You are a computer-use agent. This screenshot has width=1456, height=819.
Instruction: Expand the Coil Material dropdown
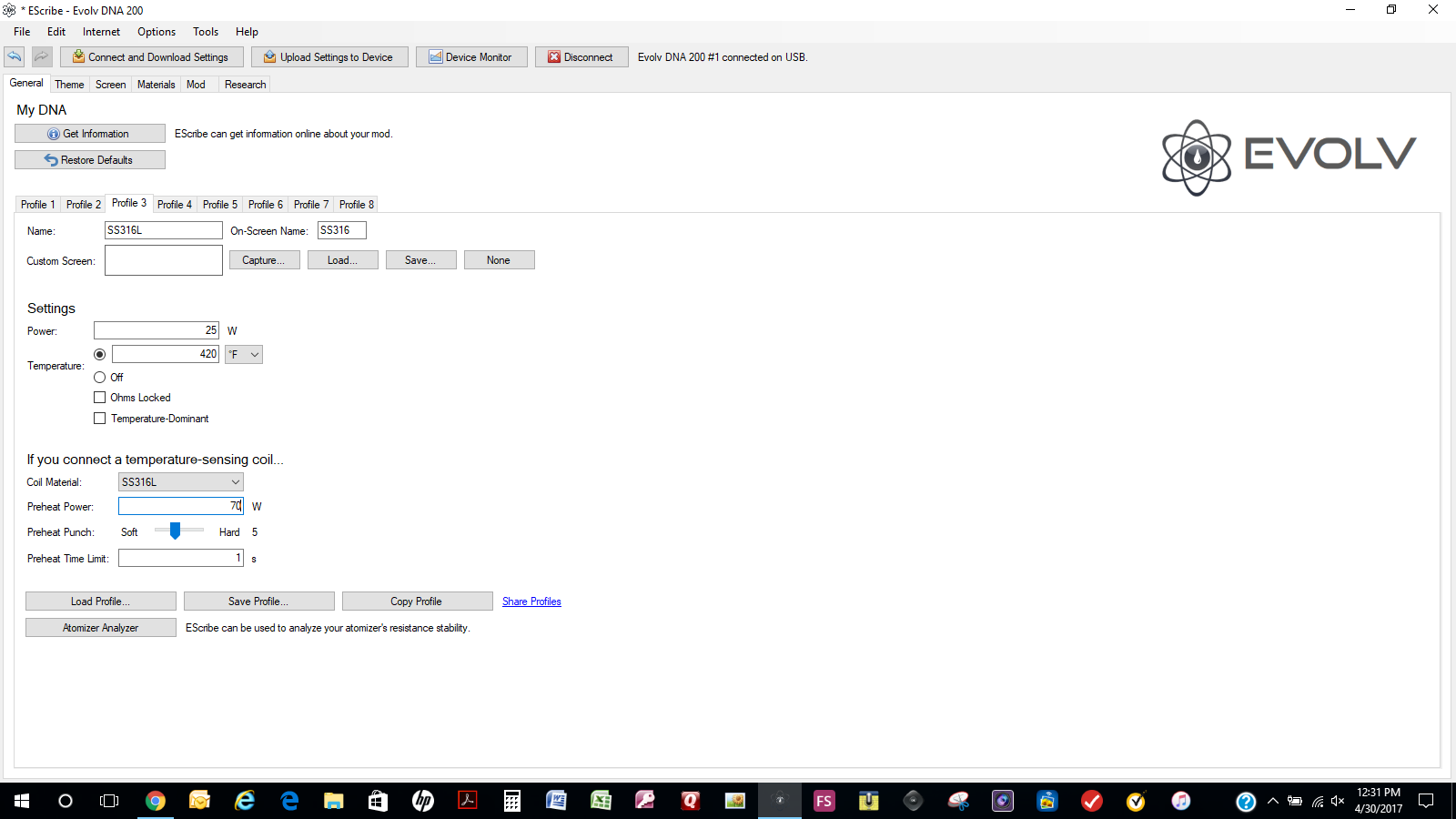180,482
